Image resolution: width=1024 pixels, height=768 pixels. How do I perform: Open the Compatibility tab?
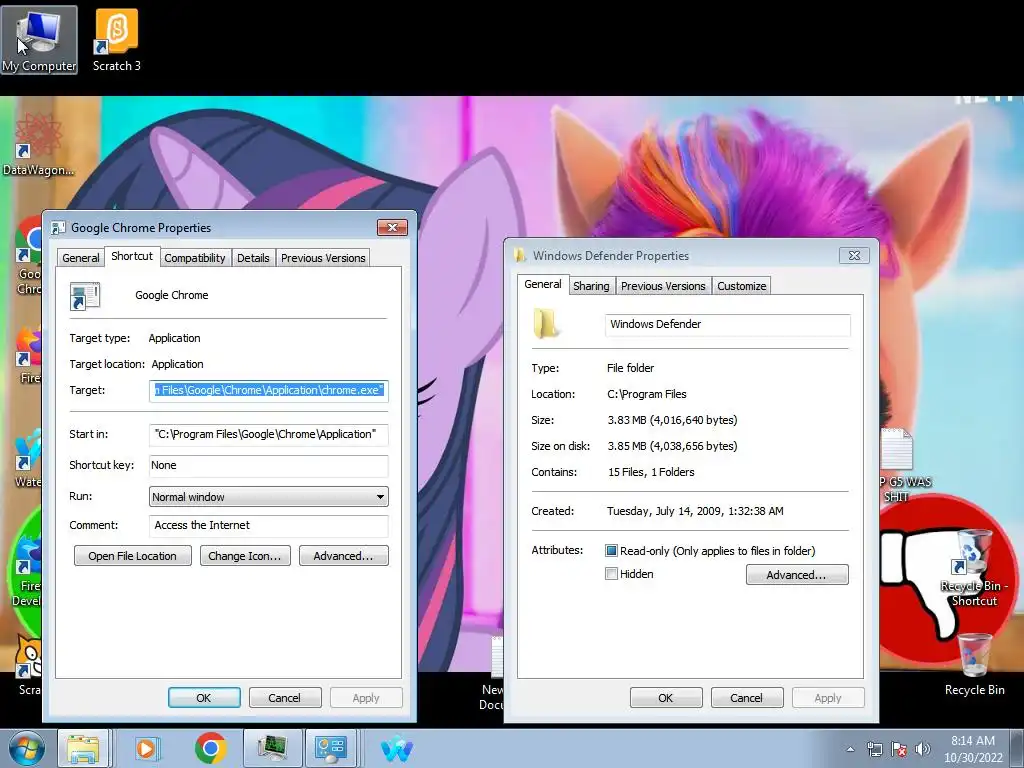point(195,258)
